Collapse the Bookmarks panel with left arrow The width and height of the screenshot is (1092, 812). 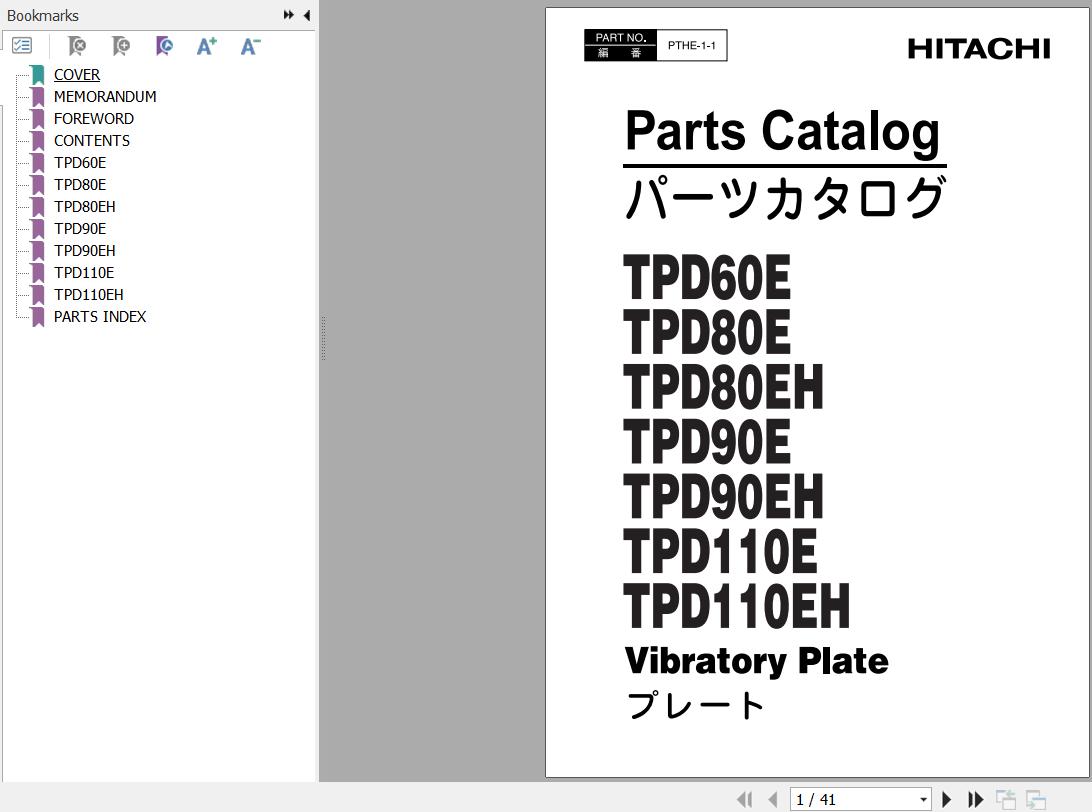306,15
